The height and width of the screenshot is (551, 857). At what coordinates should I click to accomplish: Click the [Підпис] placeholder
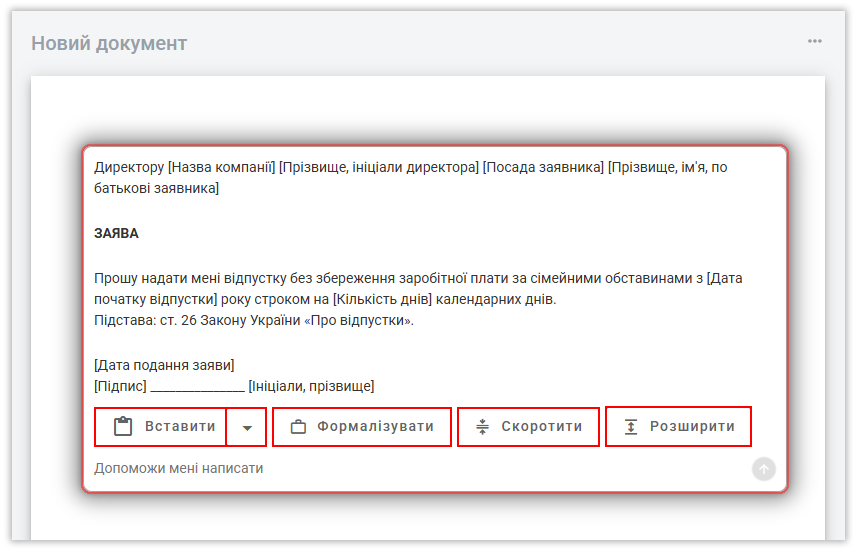coord(120,386)
